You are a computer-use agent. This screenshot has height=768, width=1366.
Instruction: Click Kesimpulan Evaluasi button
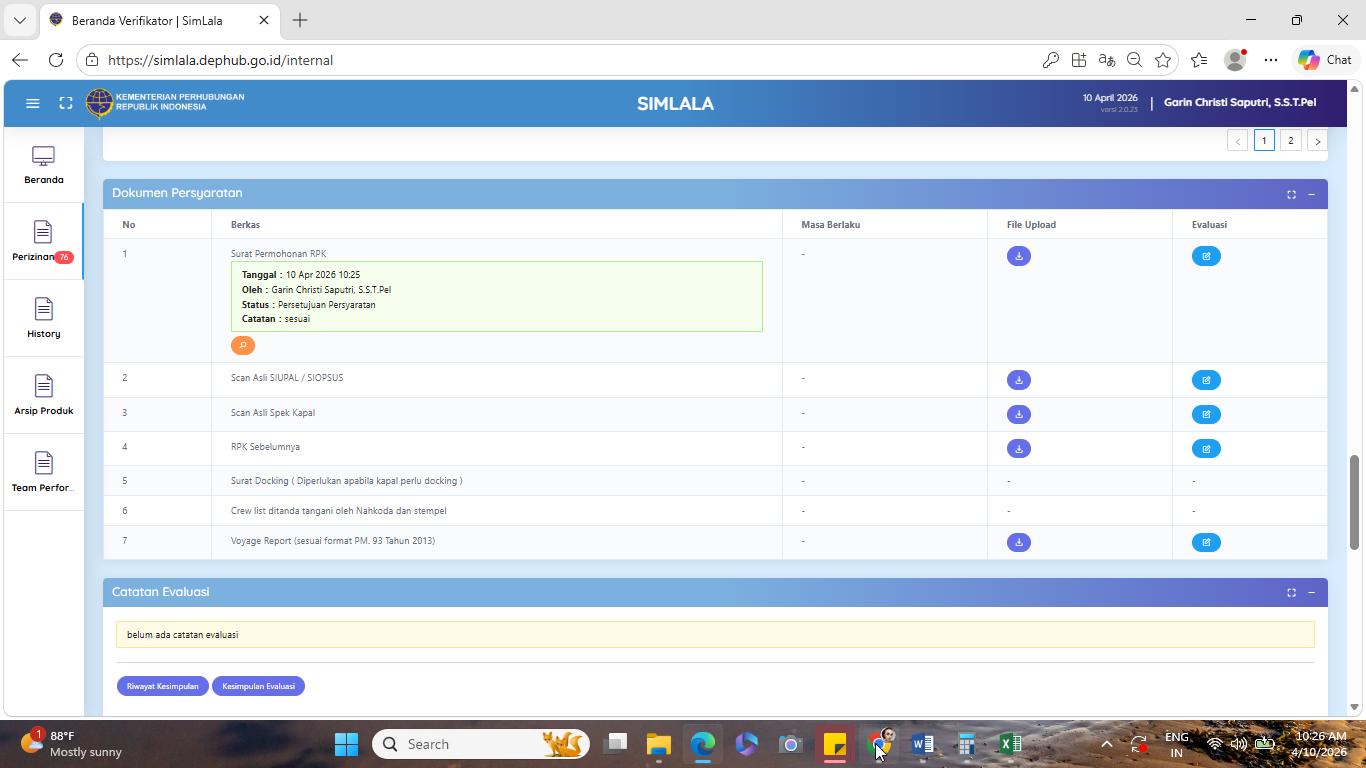coord(258,686)
